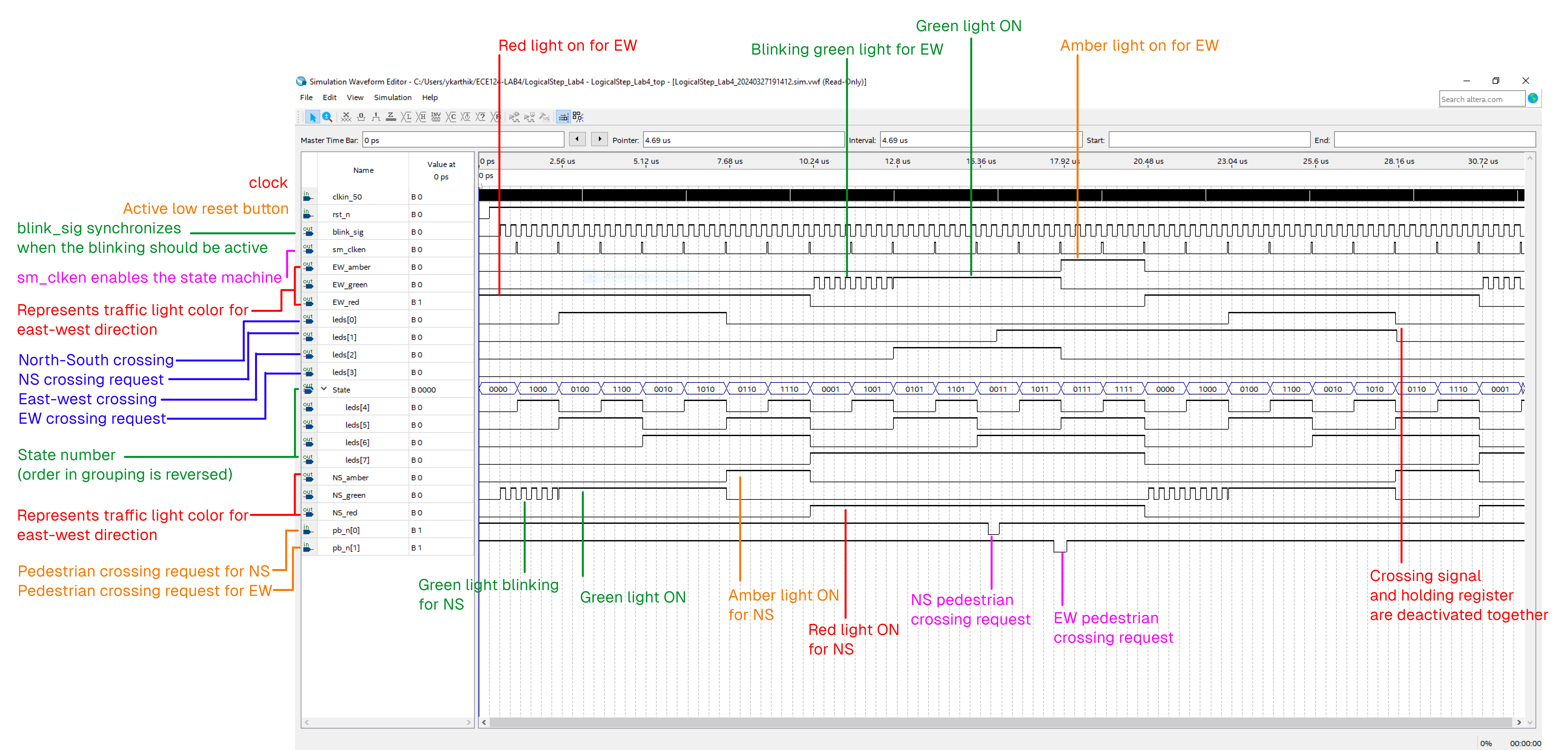Move time bar to previous transition
Viewport: 1568px width, 750px height.
pos(577,139)
